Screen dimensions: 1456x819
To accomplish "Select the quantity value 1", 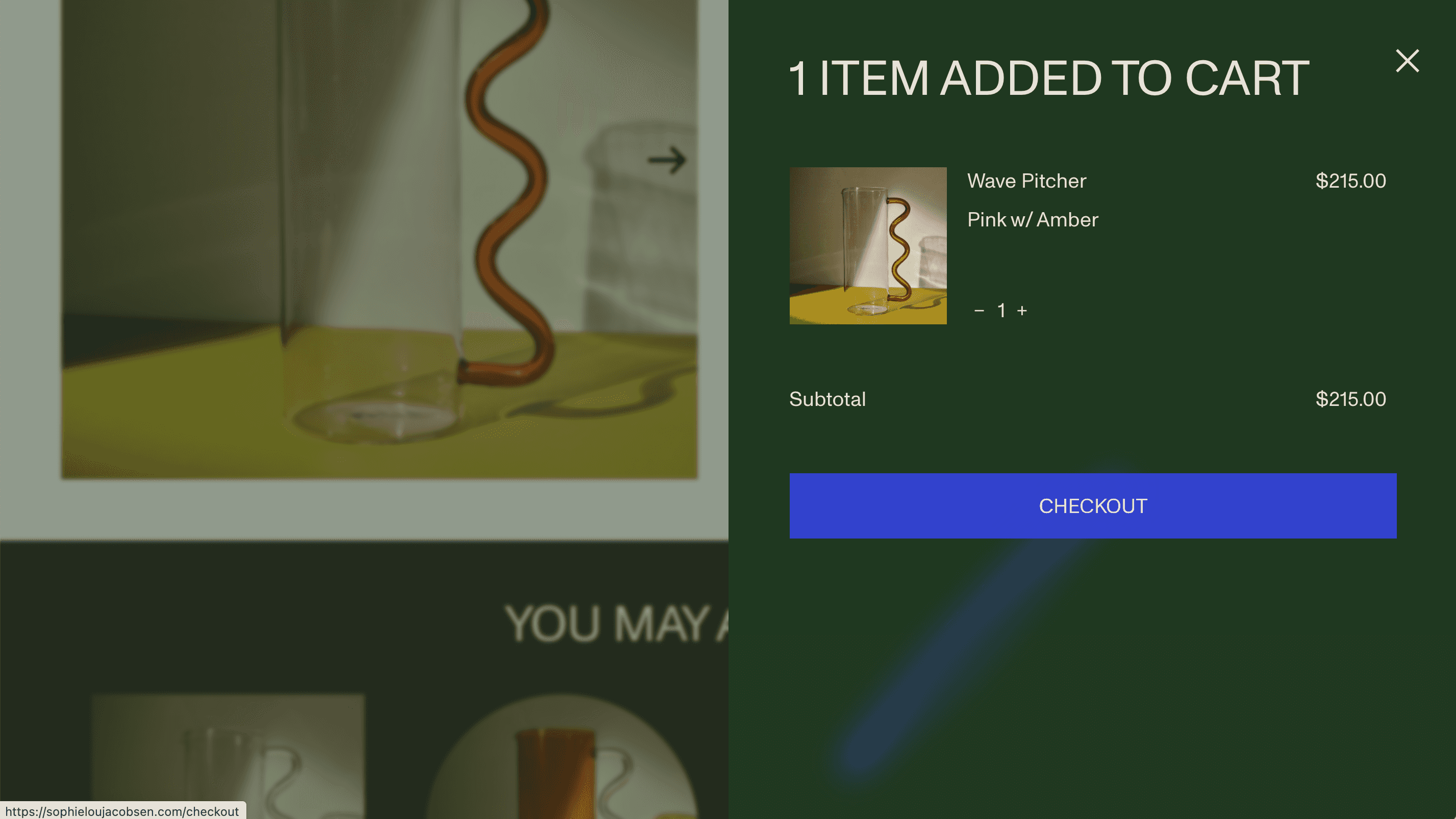I will tap(1001, 311).
